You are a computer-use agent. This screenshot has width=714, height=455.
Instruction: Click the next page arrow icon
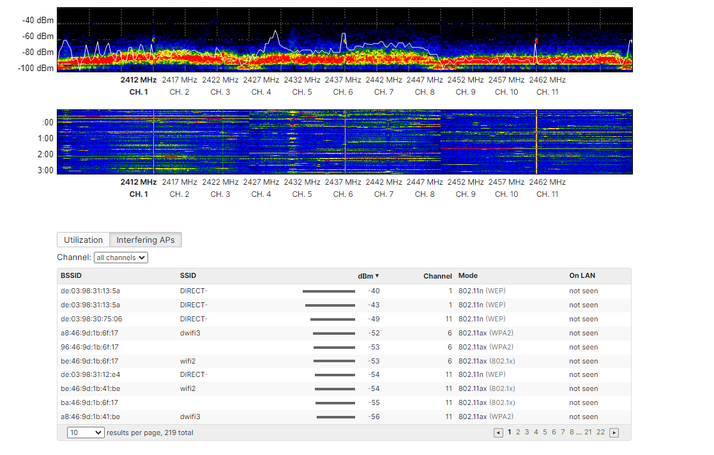pos(614,433)
